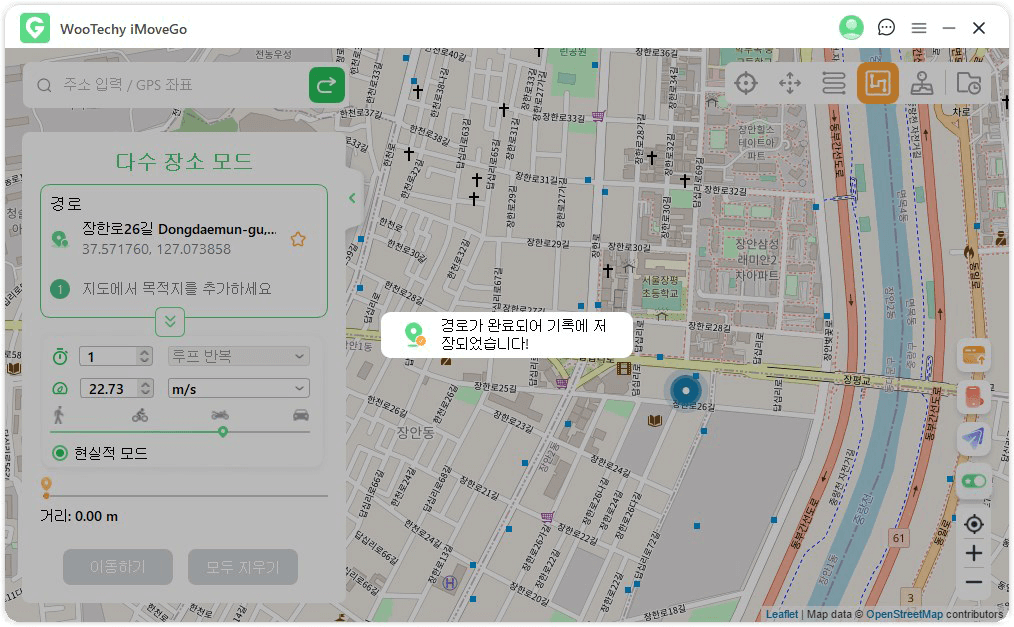The image size is (1014, 627).
Task: Open the m/s speed unit dropdown
Action: point(238,388)
